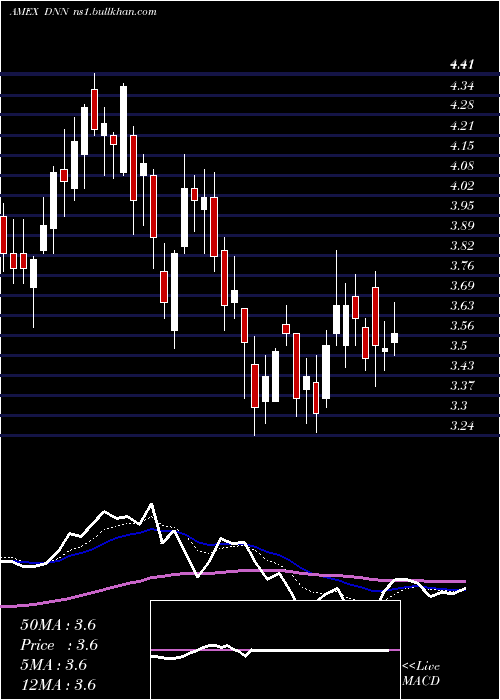Click the 3.63 price axis label
500x700 pixels.
[462, 306]
